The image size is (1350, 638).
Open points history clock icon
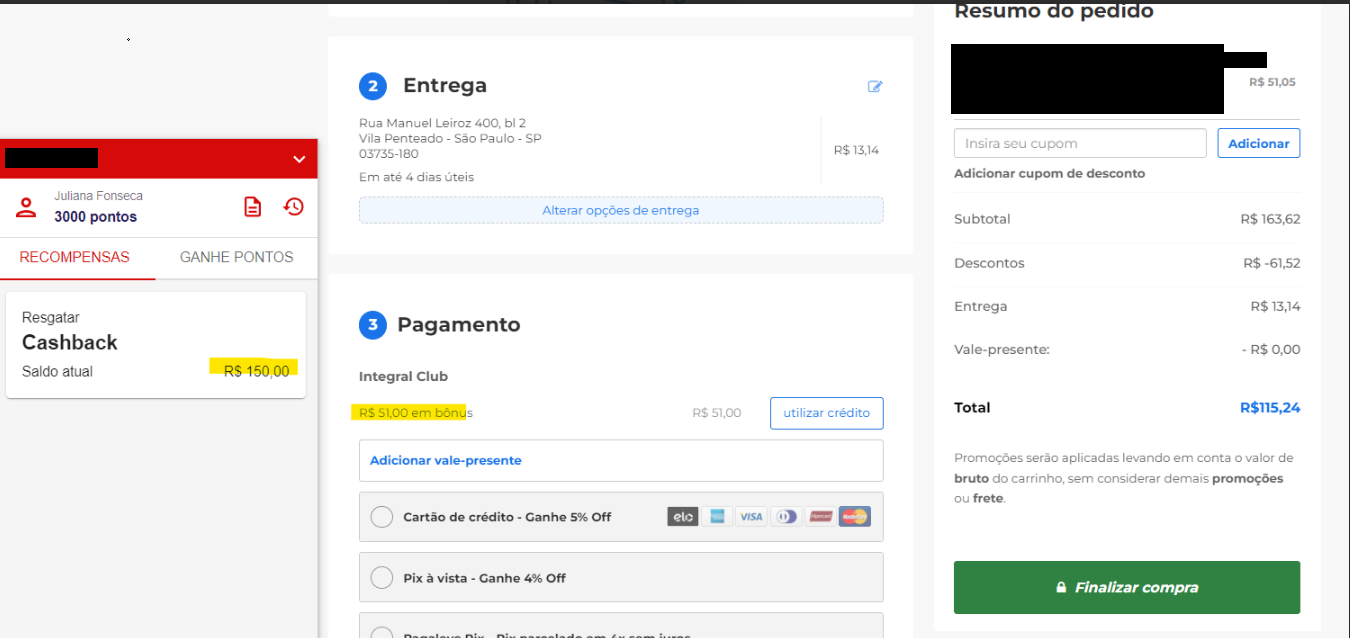point(293,207)
